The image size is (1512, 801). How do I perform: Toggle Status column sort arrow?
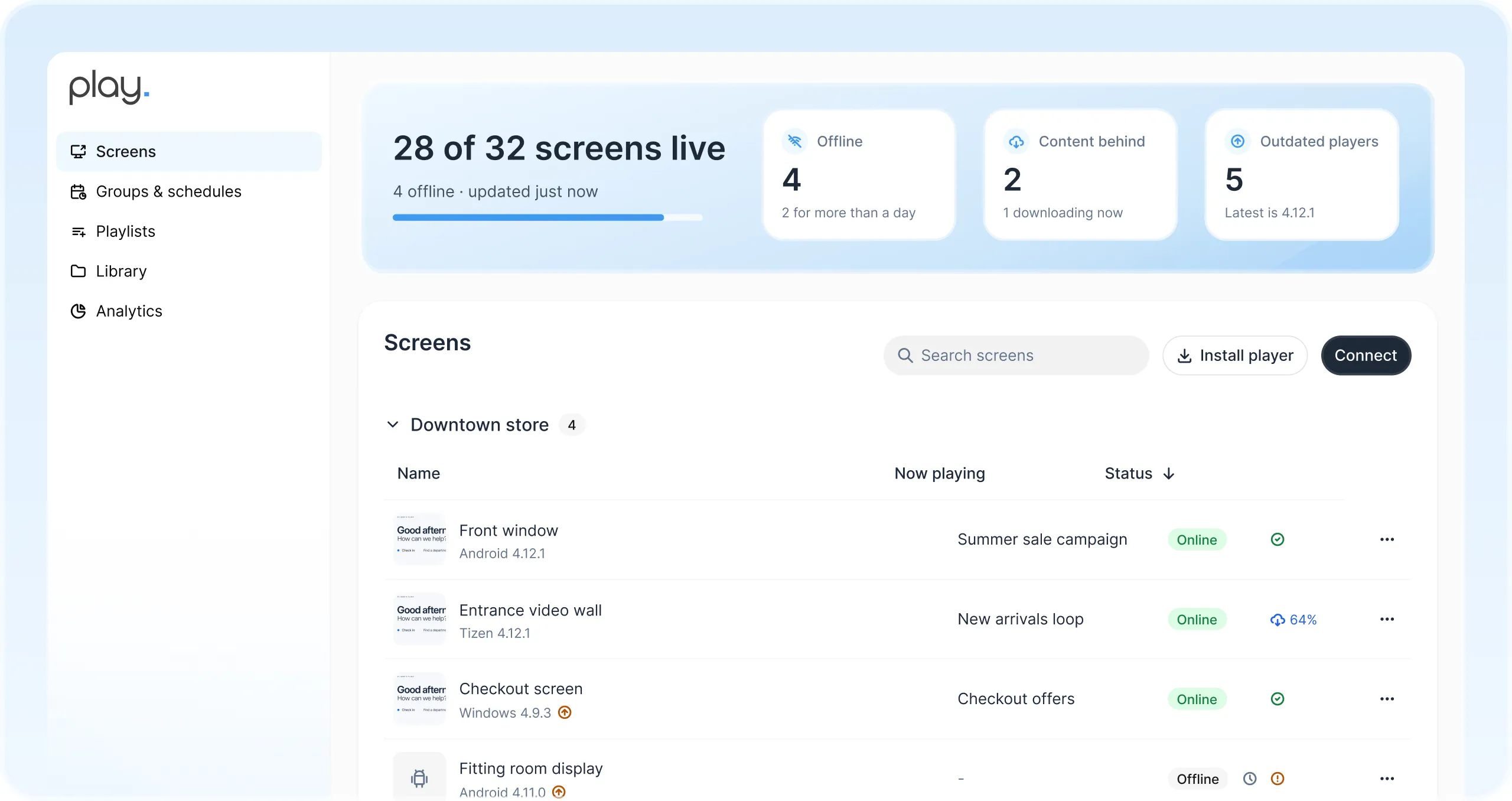pos(1168,474)
